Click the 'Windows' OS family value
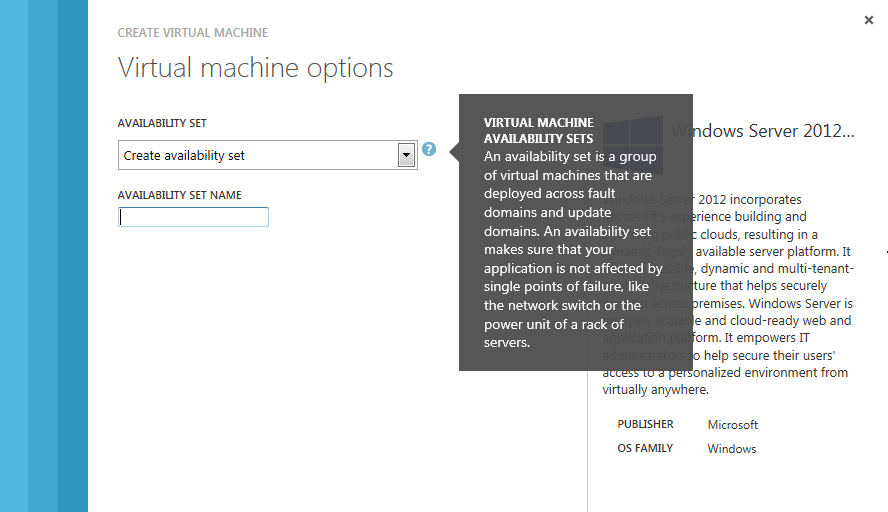 pos(732,449)
